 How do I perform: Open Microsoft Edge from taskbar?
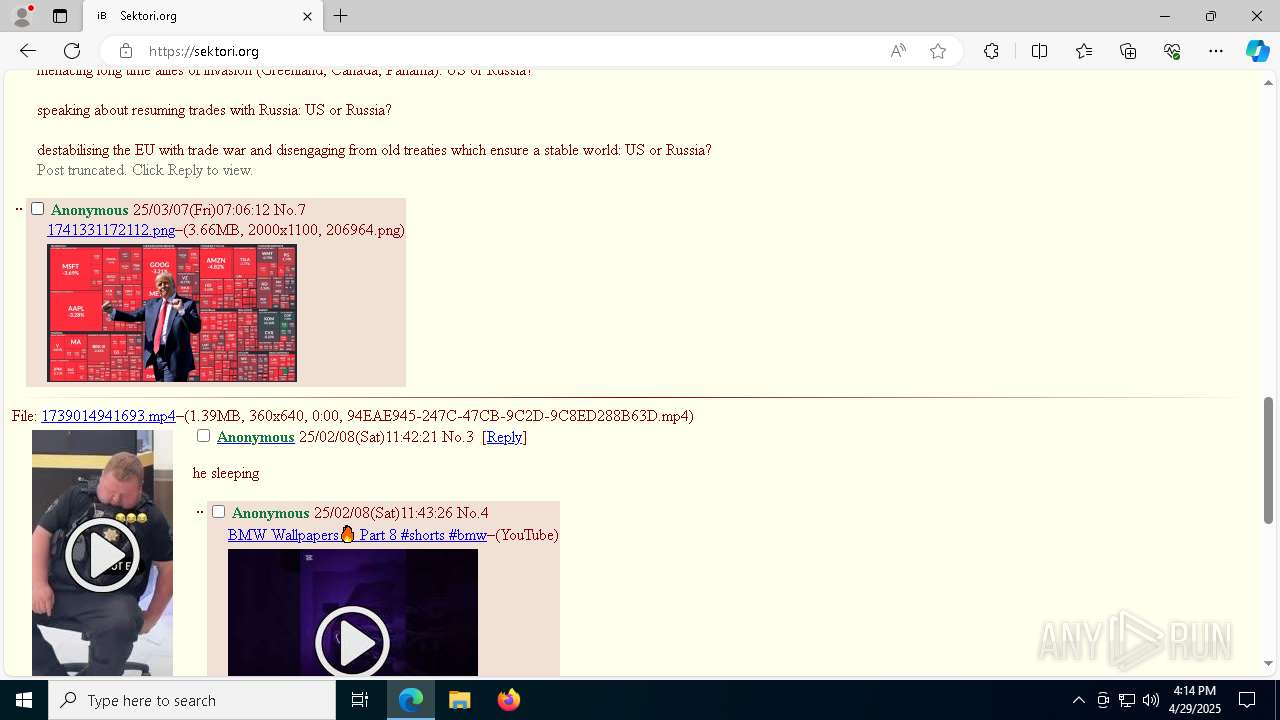pyautogui.click(x=411, y=700)
